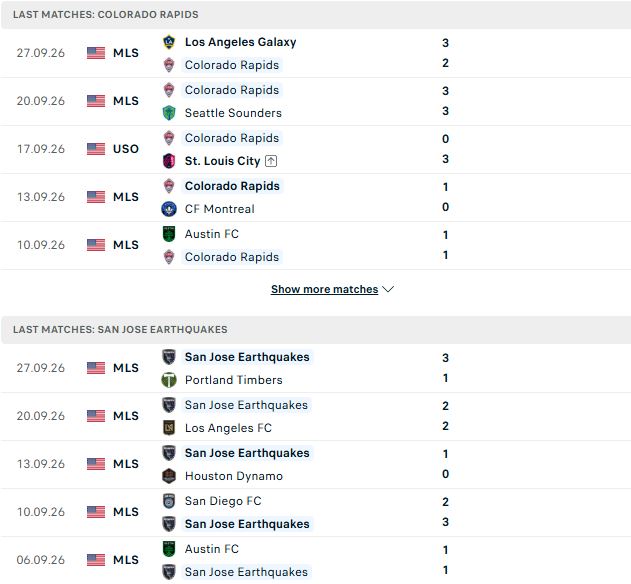Click US flag in 06.09.26 match row
The height and width of the screenshot is (584, 631).
(96, 560)
